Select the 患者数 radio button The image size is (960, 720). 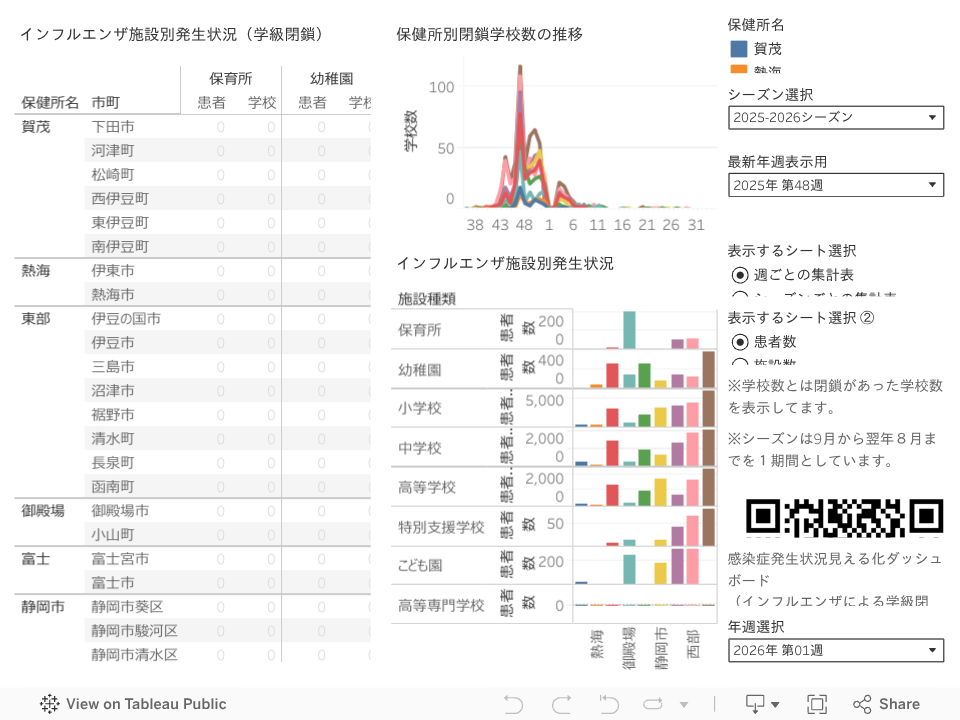click(x=740, y=342)
